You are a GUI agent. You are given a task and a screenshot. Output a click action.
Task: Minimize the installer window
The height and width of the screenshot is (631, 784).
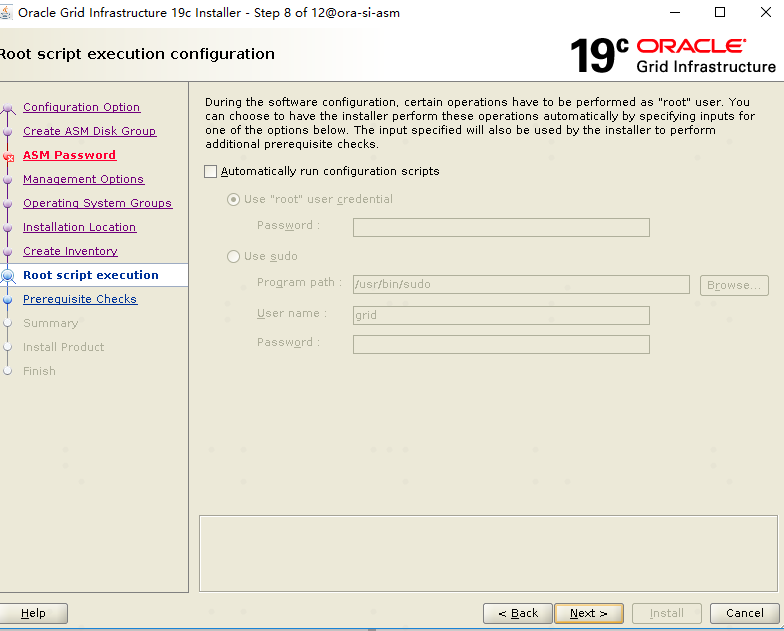point(675,12)
